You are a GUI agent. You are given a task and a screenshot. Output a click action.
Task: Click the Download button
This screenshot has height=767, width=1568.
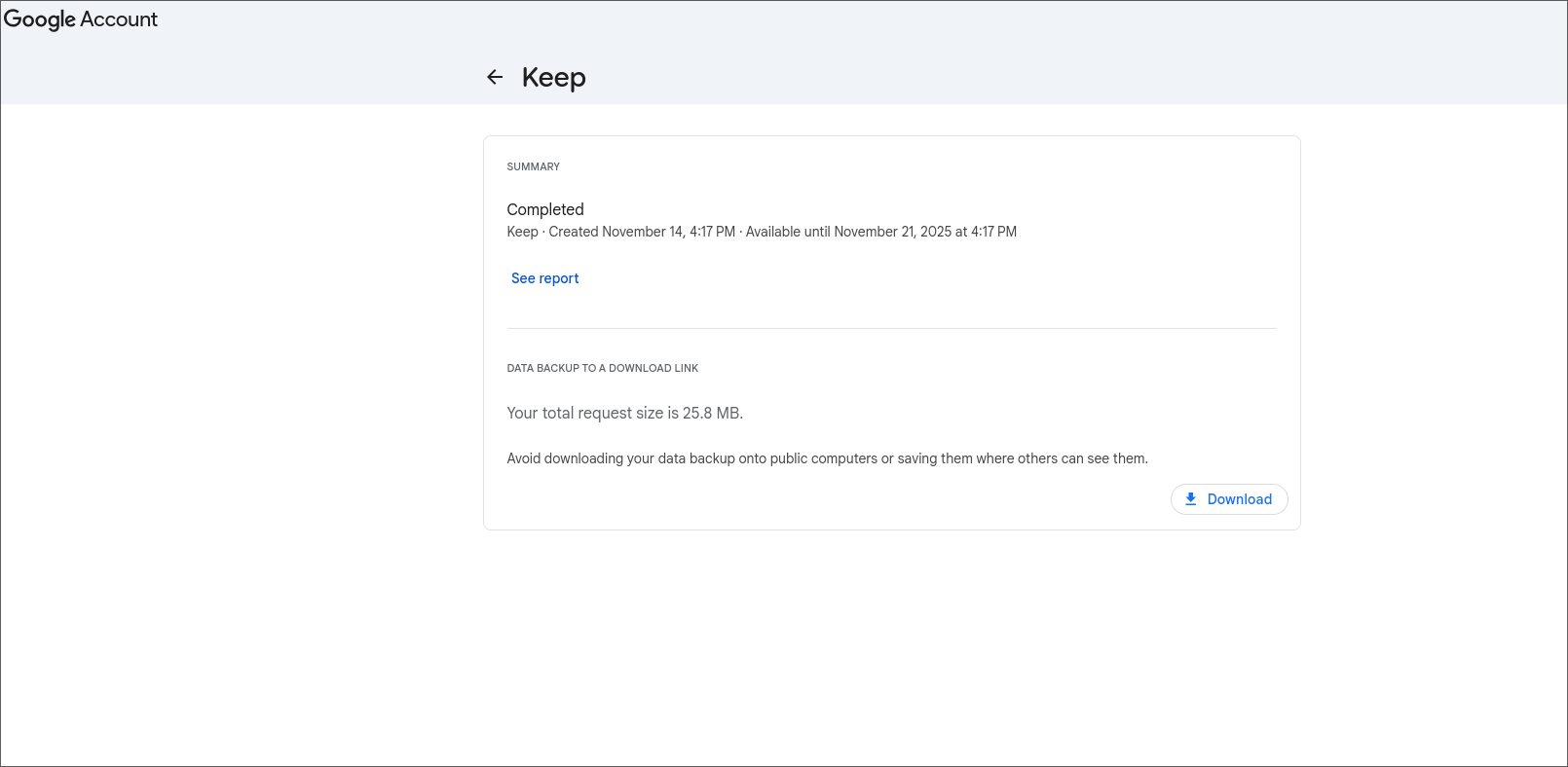click(1229, 499)
